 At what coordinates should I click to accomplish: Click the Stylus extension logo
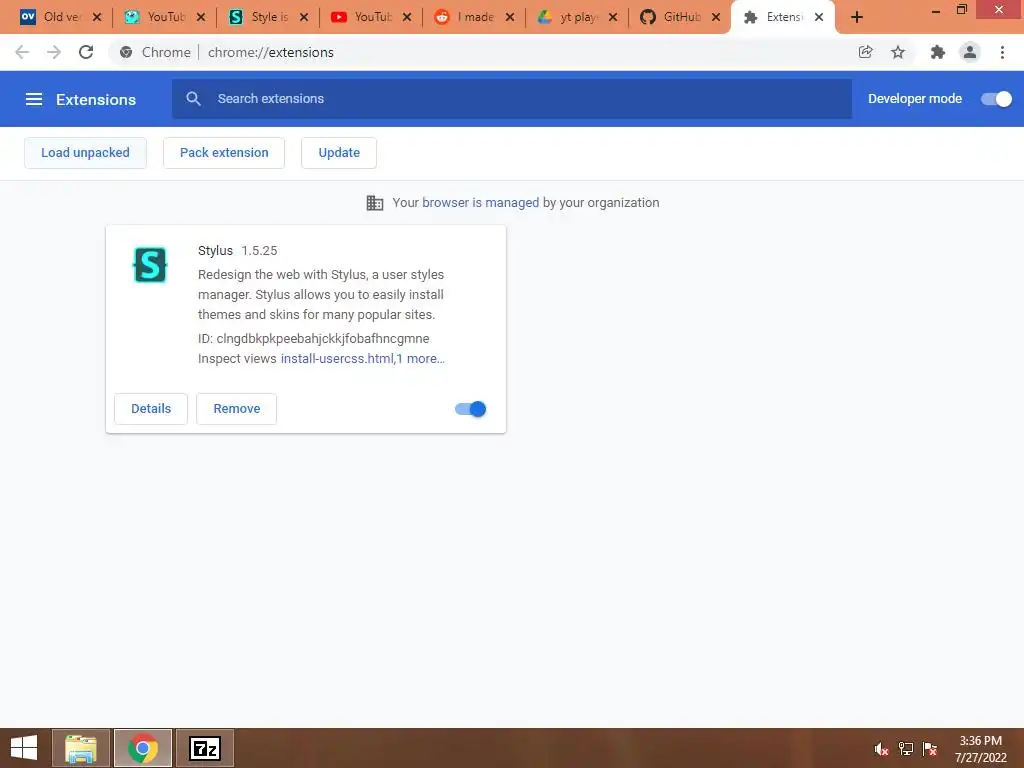(150, 264)
